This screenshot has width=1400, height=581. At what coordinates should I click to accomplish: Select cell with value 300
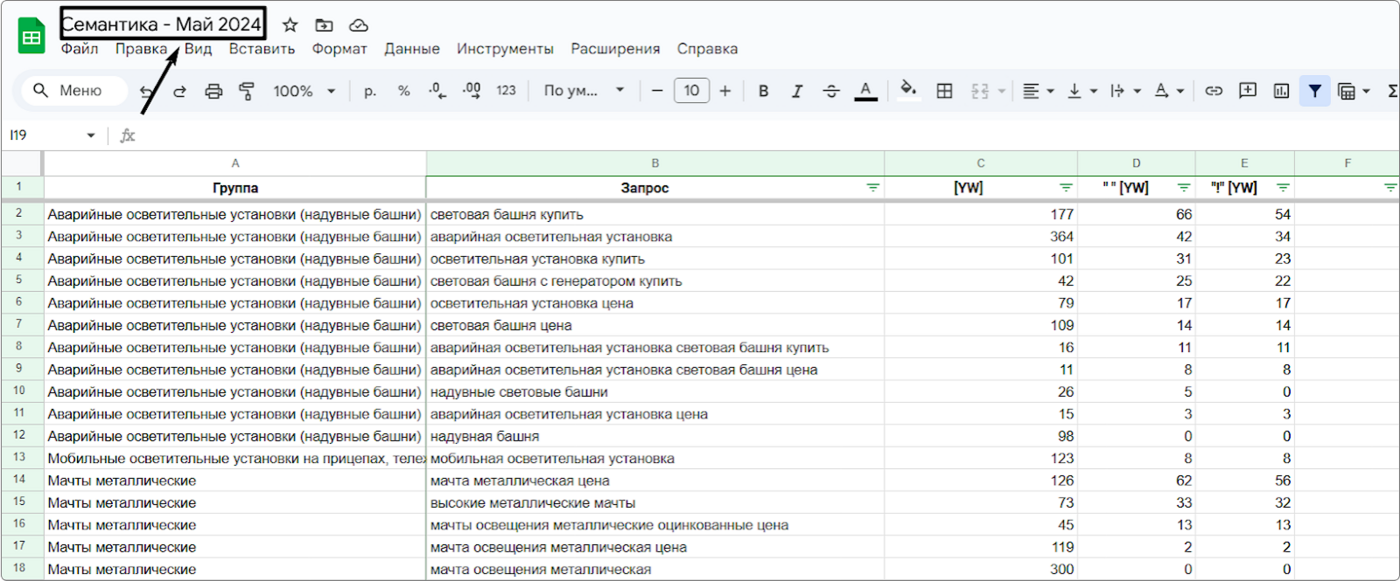(x=981, y=569)
